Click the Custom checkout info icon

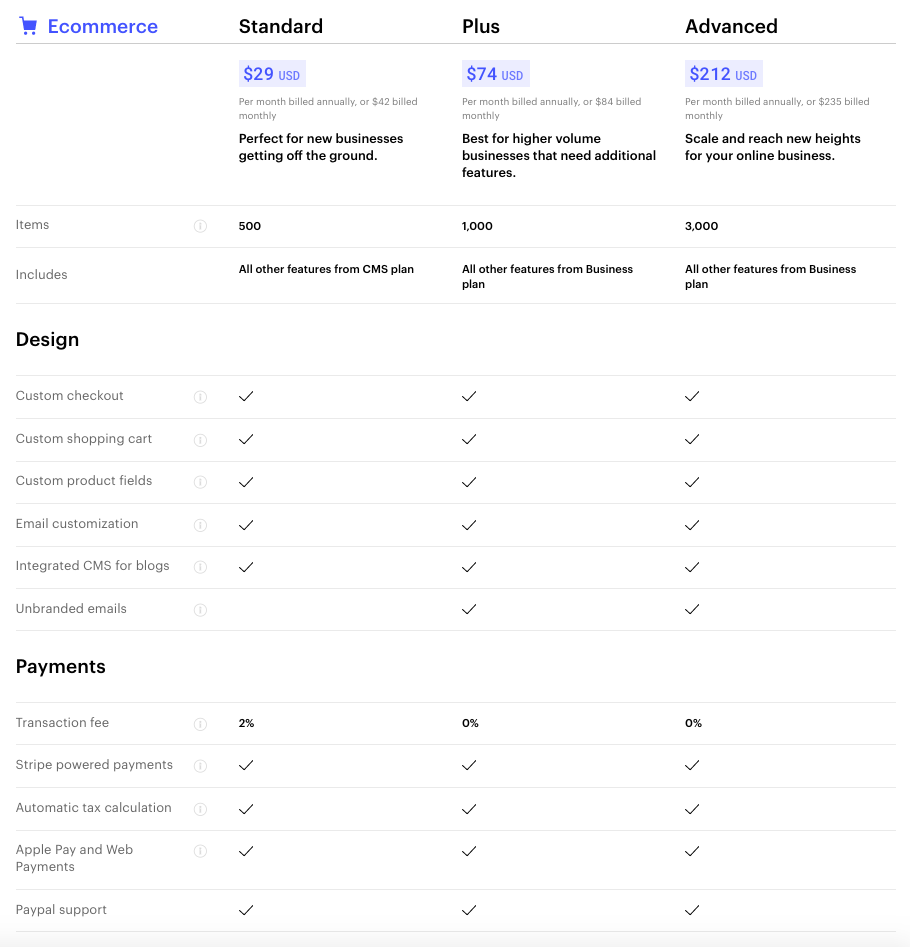(x=200, y=396)
